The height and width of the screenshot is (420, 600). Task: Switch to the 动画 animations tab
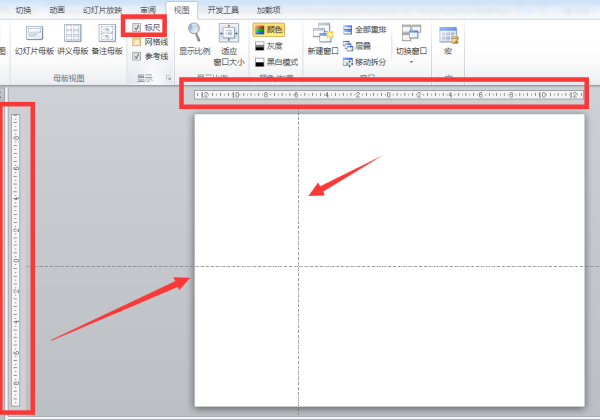click(x=57, y=10)
